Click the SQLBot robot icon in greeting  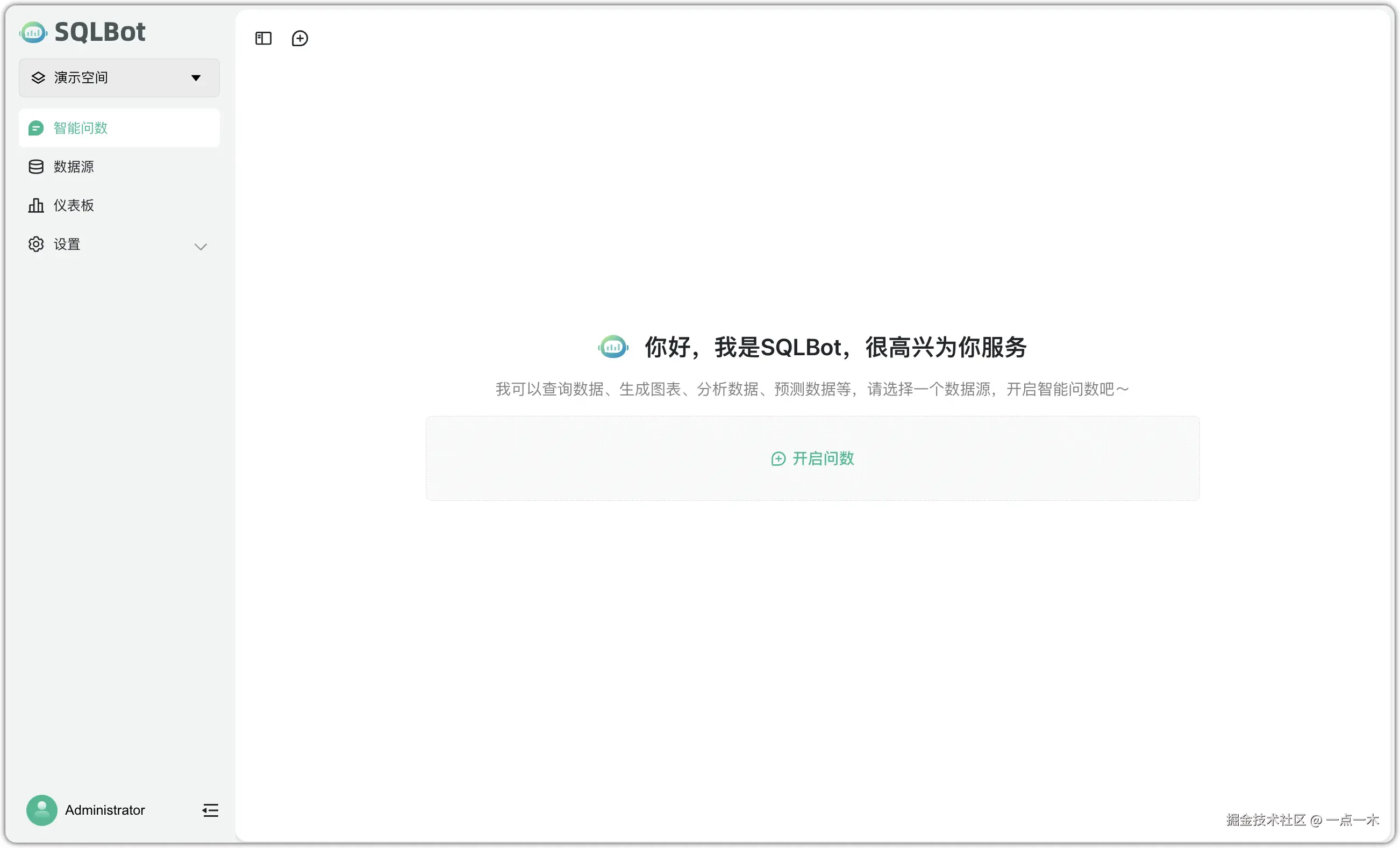(612, 347)
